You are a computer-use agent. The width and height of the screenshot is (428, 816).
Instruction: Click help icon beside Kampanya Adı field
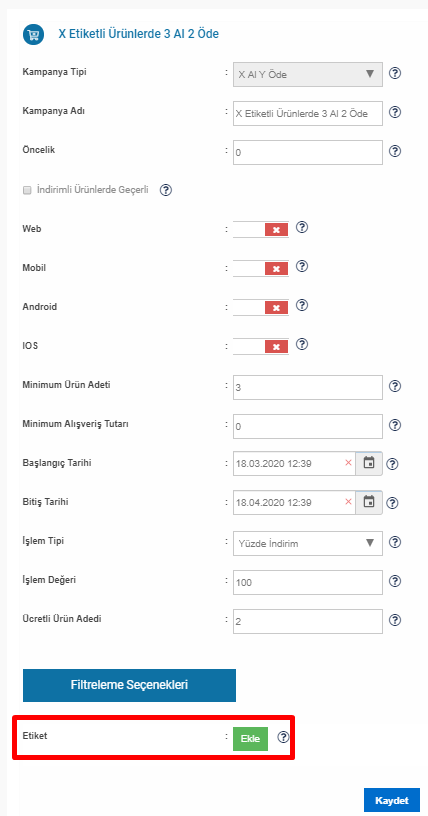click(395, 112)
